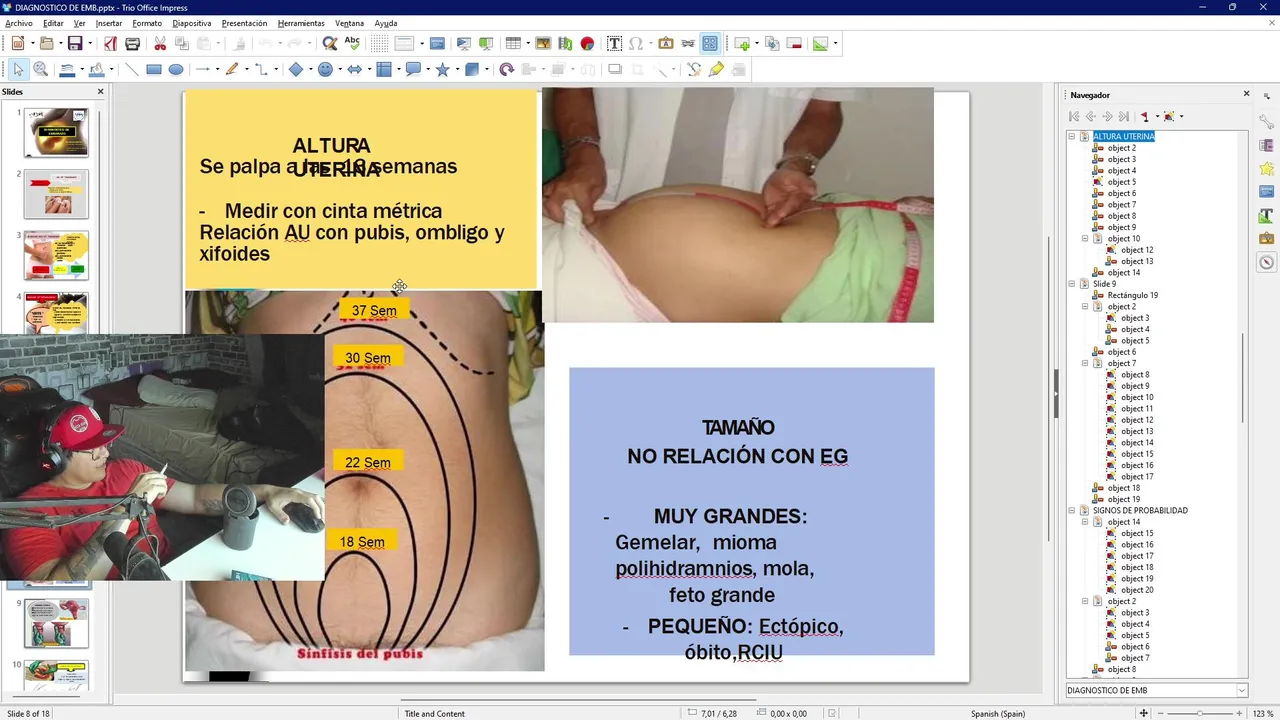Toggle the shadow icon
Viewport: 1280px width, 720px height.
click(x=615, y=69)
